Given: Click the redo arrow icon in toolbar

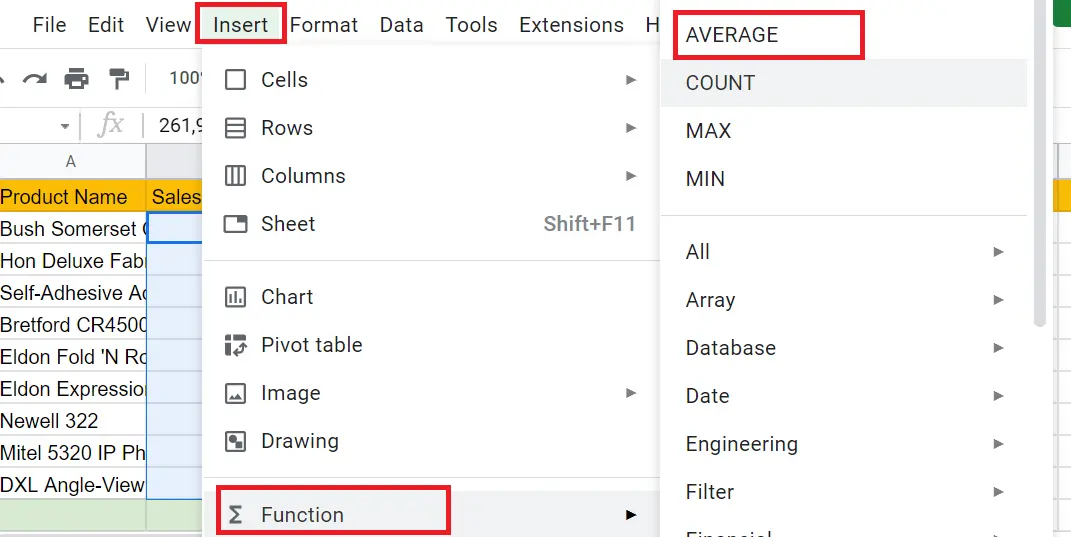Looking at the screenshot, I should click(x=33, y=79).
